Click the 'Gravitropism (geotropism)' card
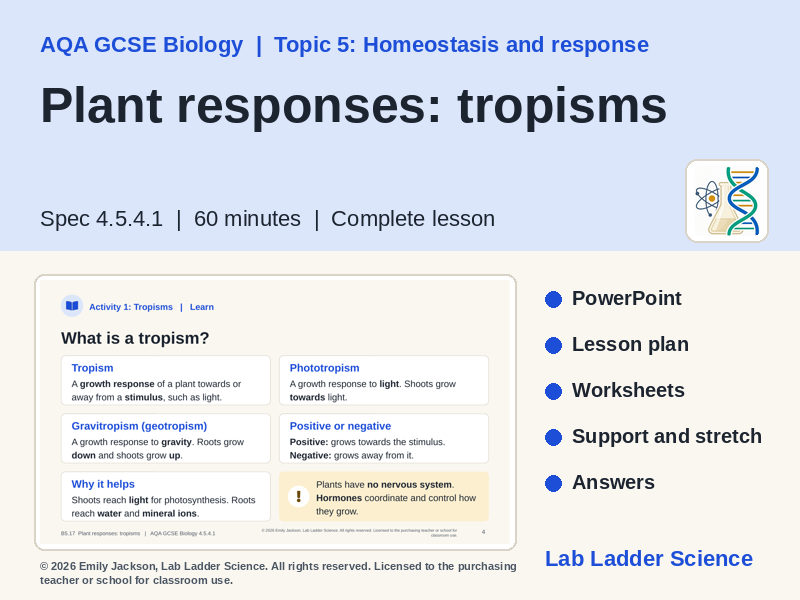This screenshot has width=800, height=600. pos(166,439)
